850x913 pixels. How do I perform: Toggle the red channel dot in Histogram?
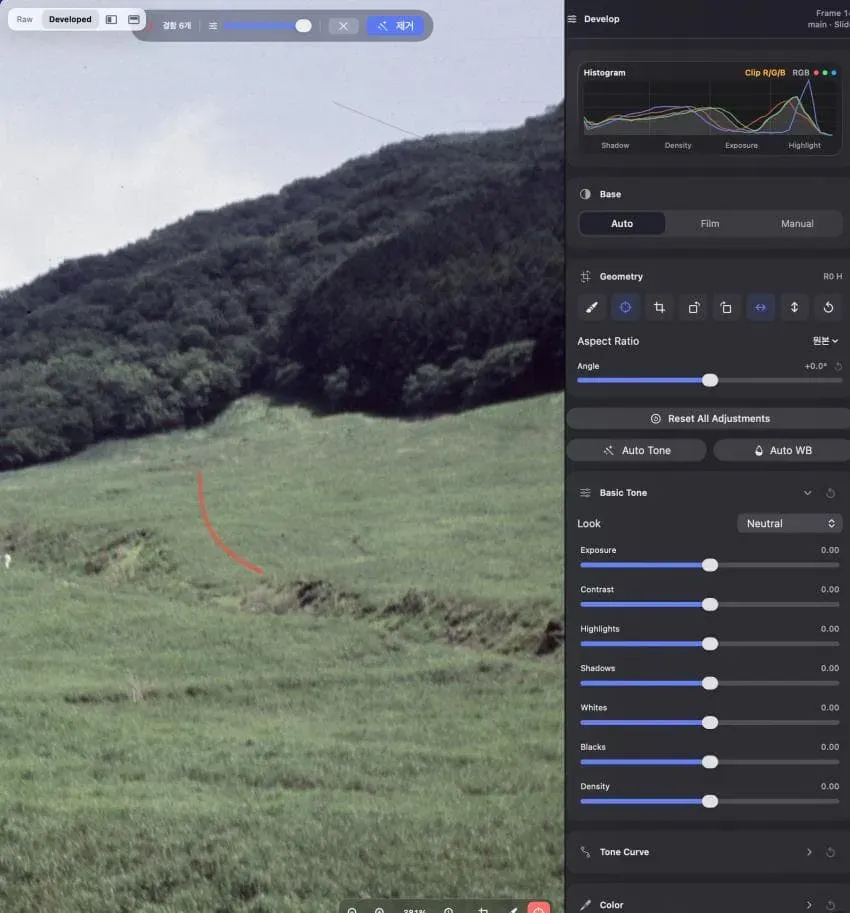coord(816,73)
